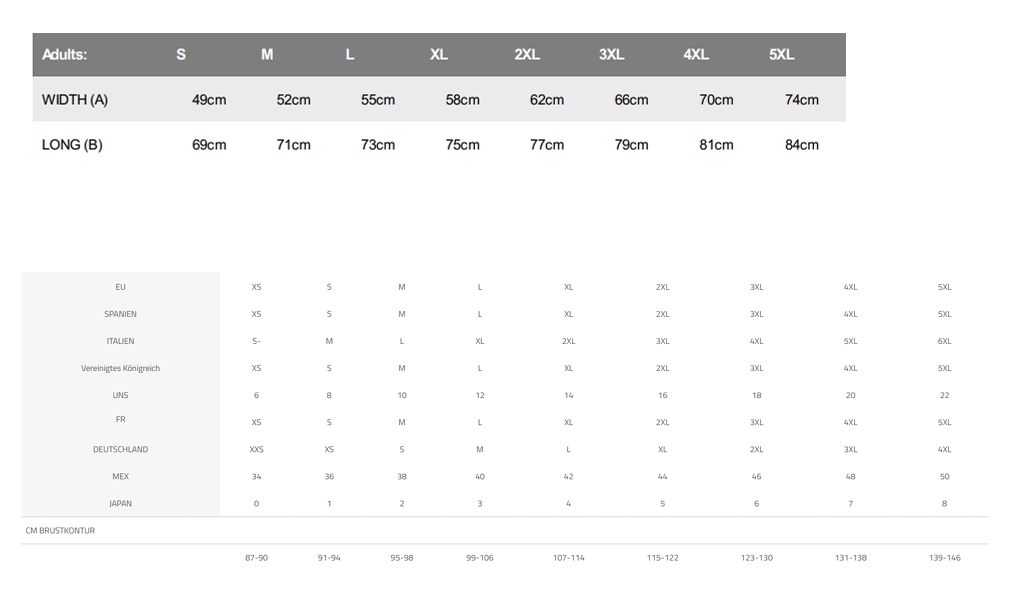Select size 50 in the MEX row
1027x608 pixels.
tap(944, 476)
